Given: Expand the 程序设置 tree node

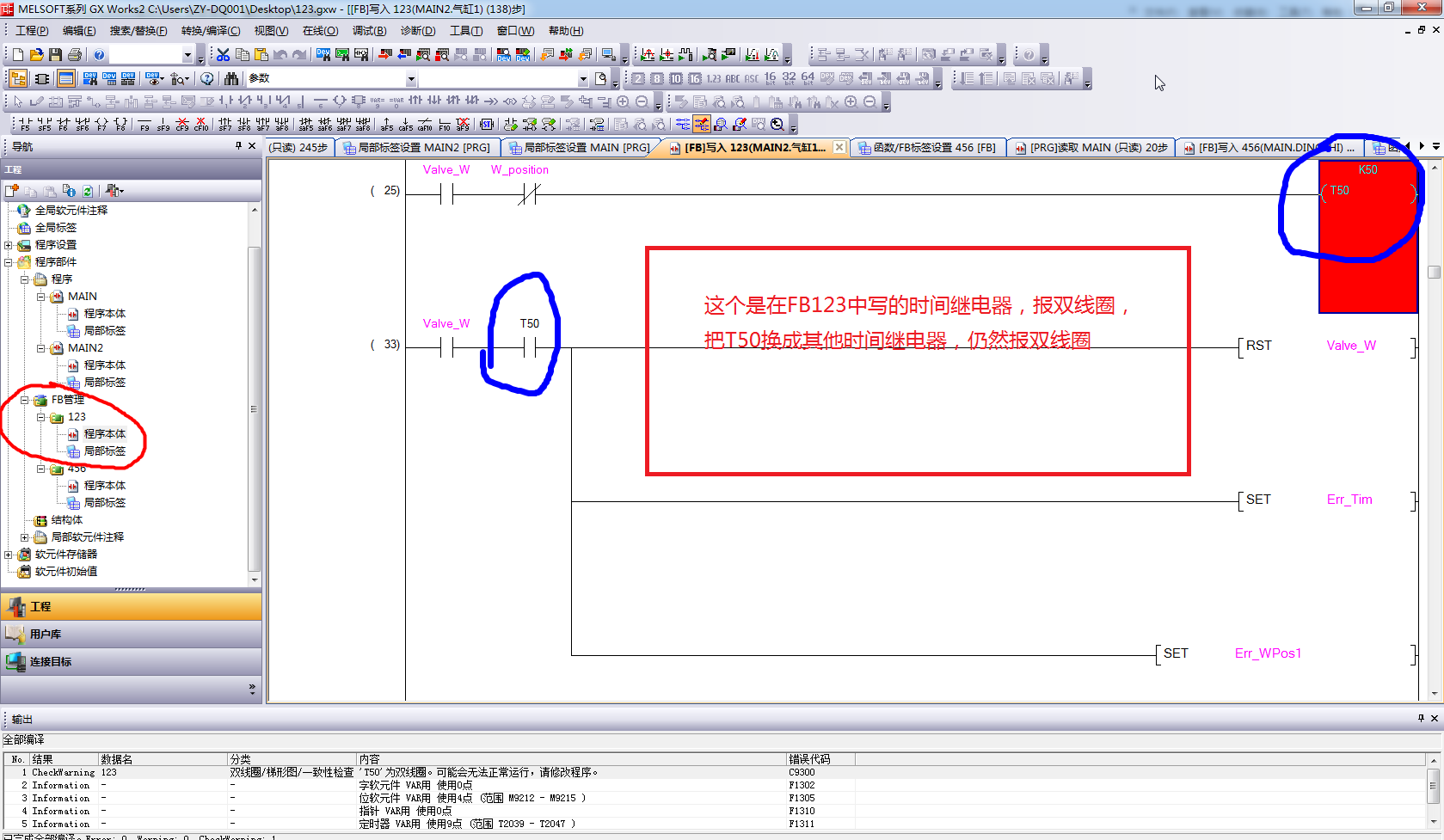Looking at the screenshot, I should coord(9,245).
